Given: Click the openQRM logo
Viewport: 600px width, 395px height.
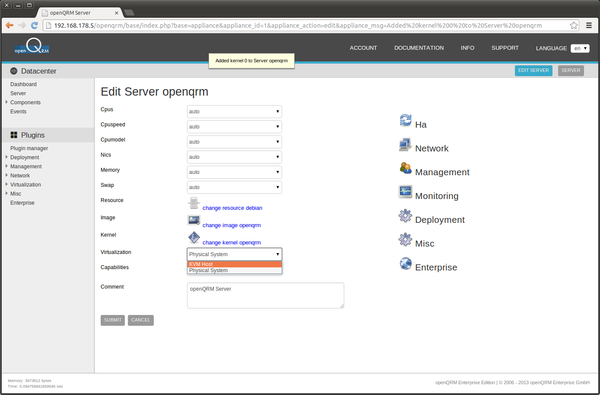Looking at the screenshot, I should tap(32, 47).
